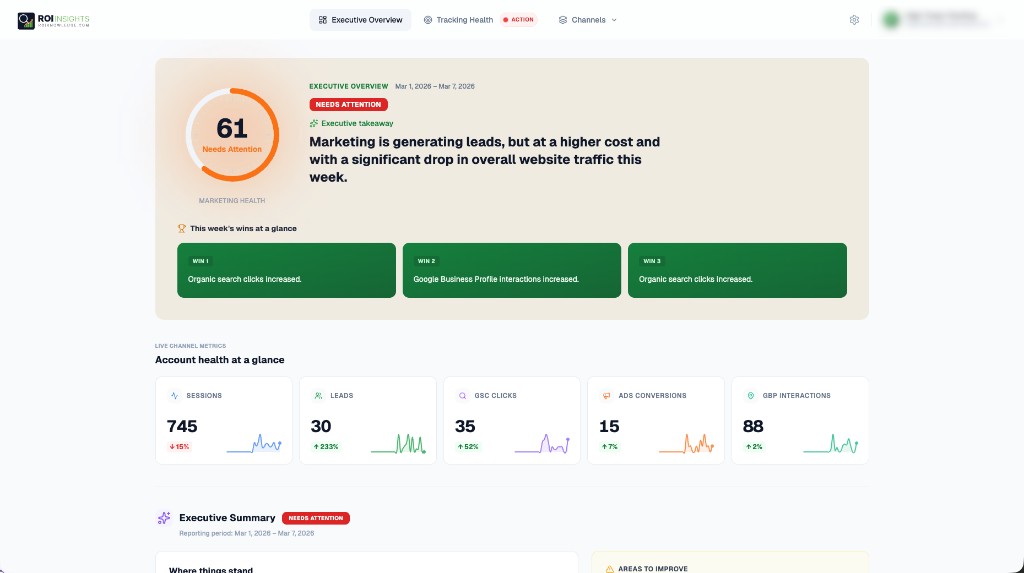Click the Executive Overview grid icon

click(x=323, y=20)
